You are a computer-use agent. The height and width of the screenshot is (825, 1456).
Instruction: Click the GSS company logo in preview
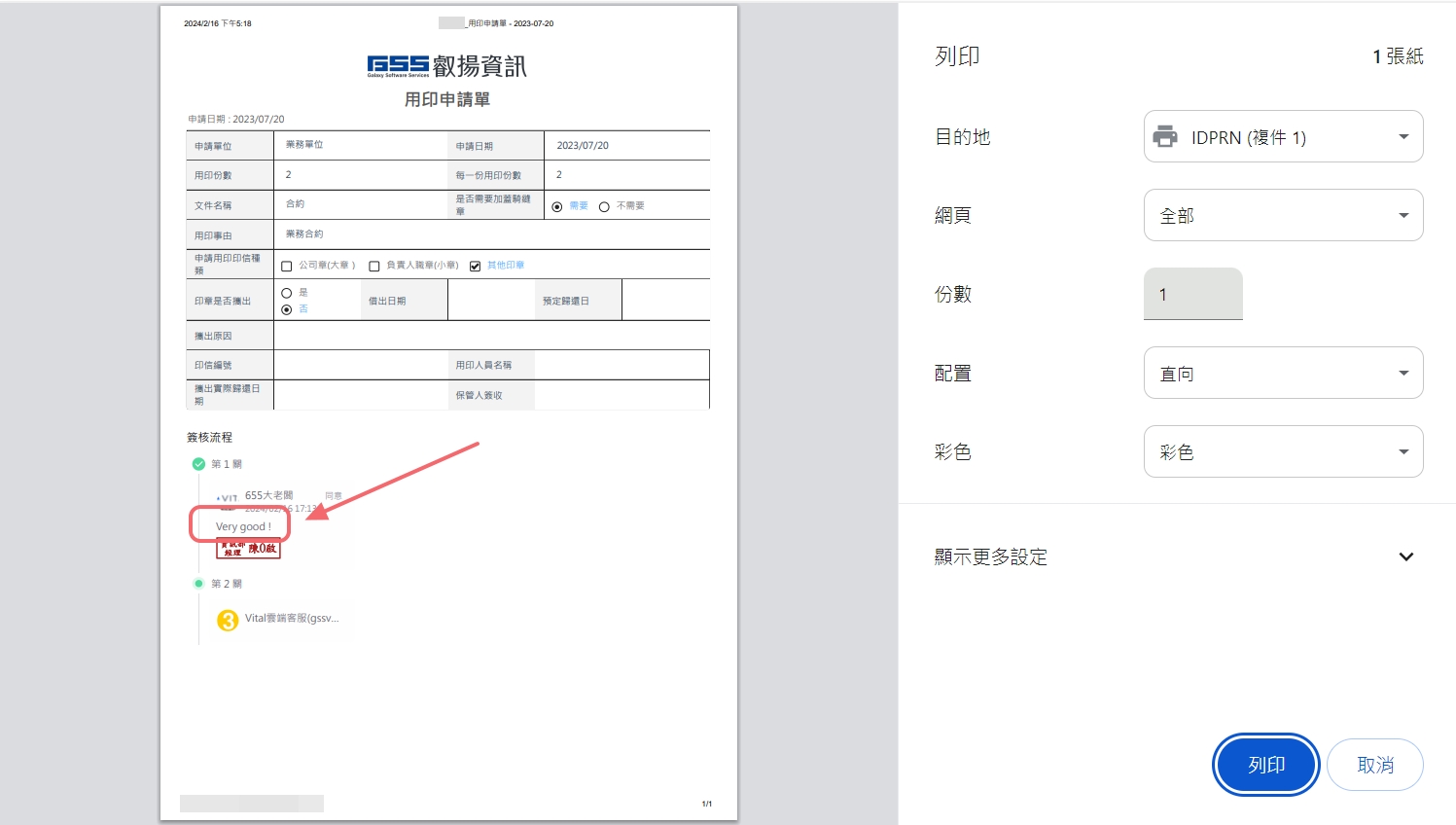pyautogui.click(x=398, y=66)
